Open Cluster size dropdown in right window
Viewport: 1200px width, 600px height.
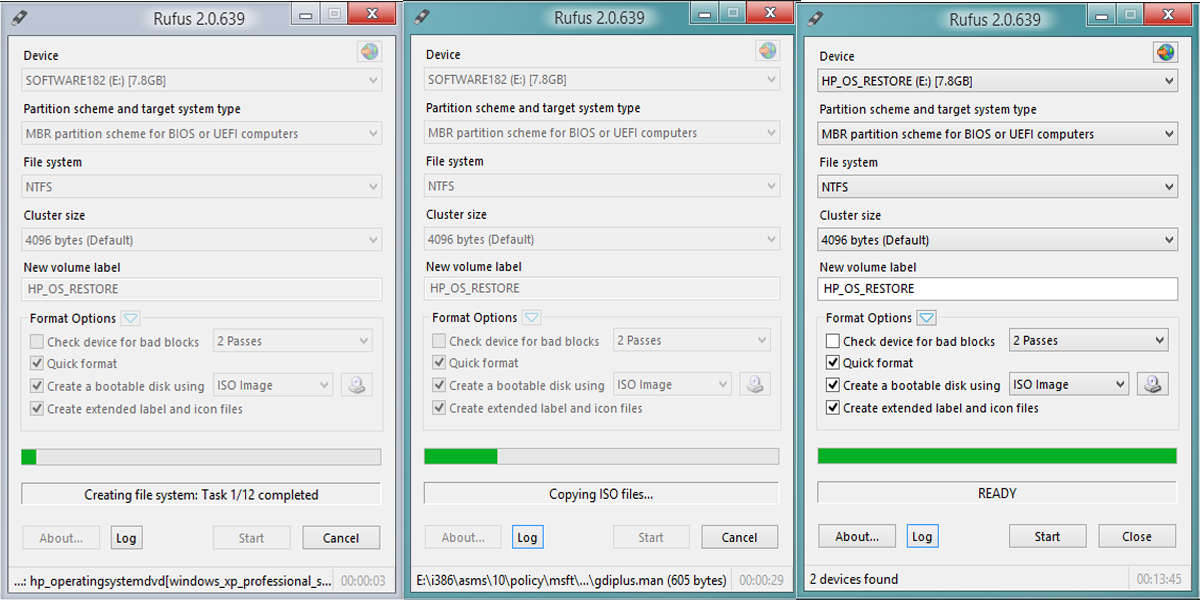997,240
